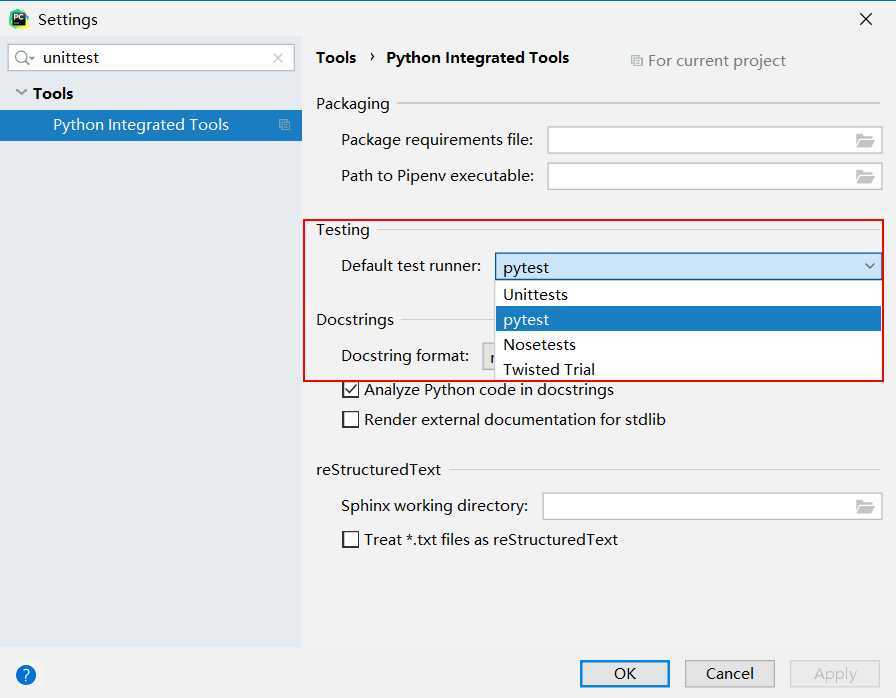Click the Path to Pipenv executable field

tap(715, 176)
